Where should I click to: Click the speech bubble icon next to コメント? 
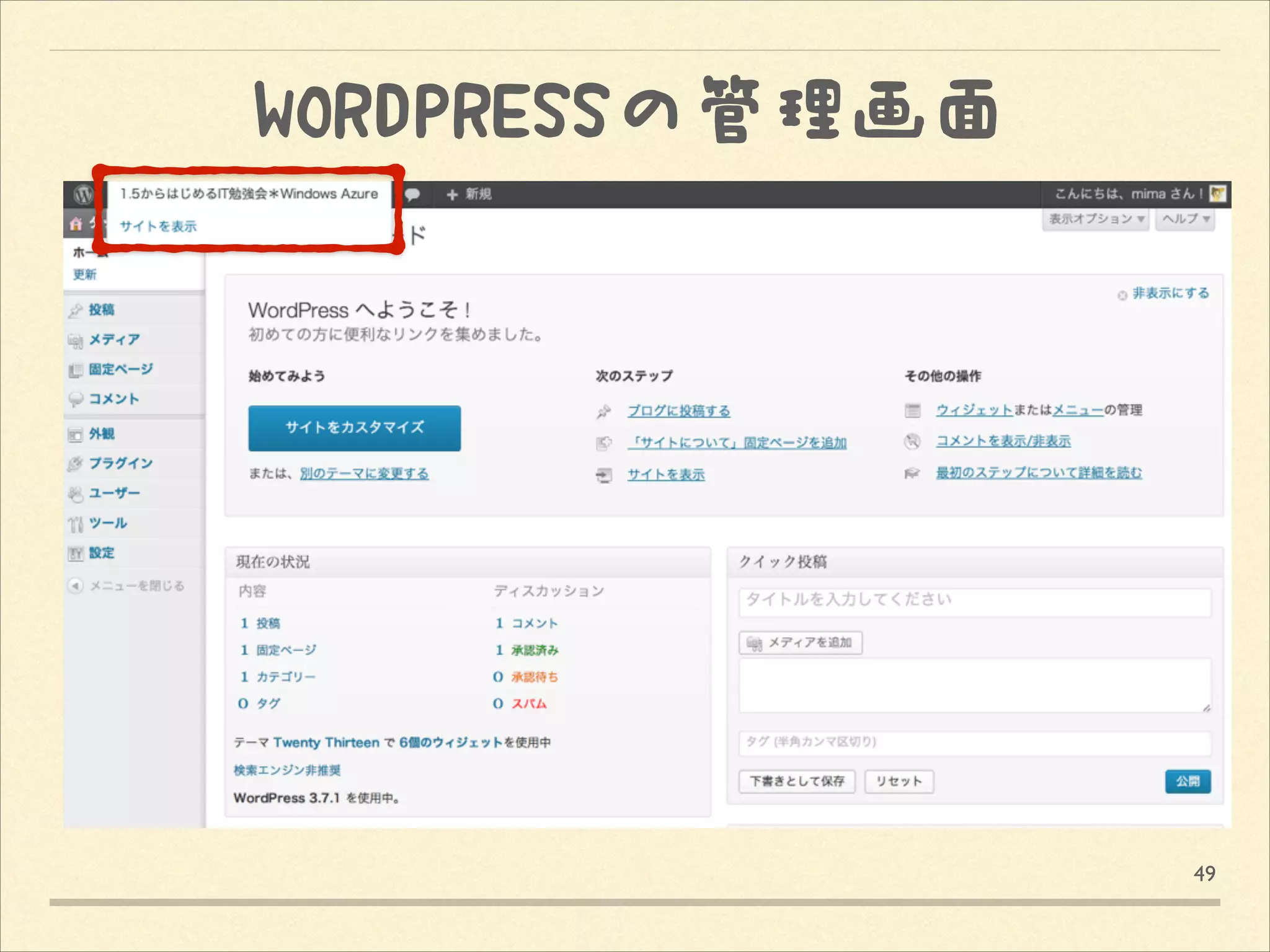click(x=76, y=399)
